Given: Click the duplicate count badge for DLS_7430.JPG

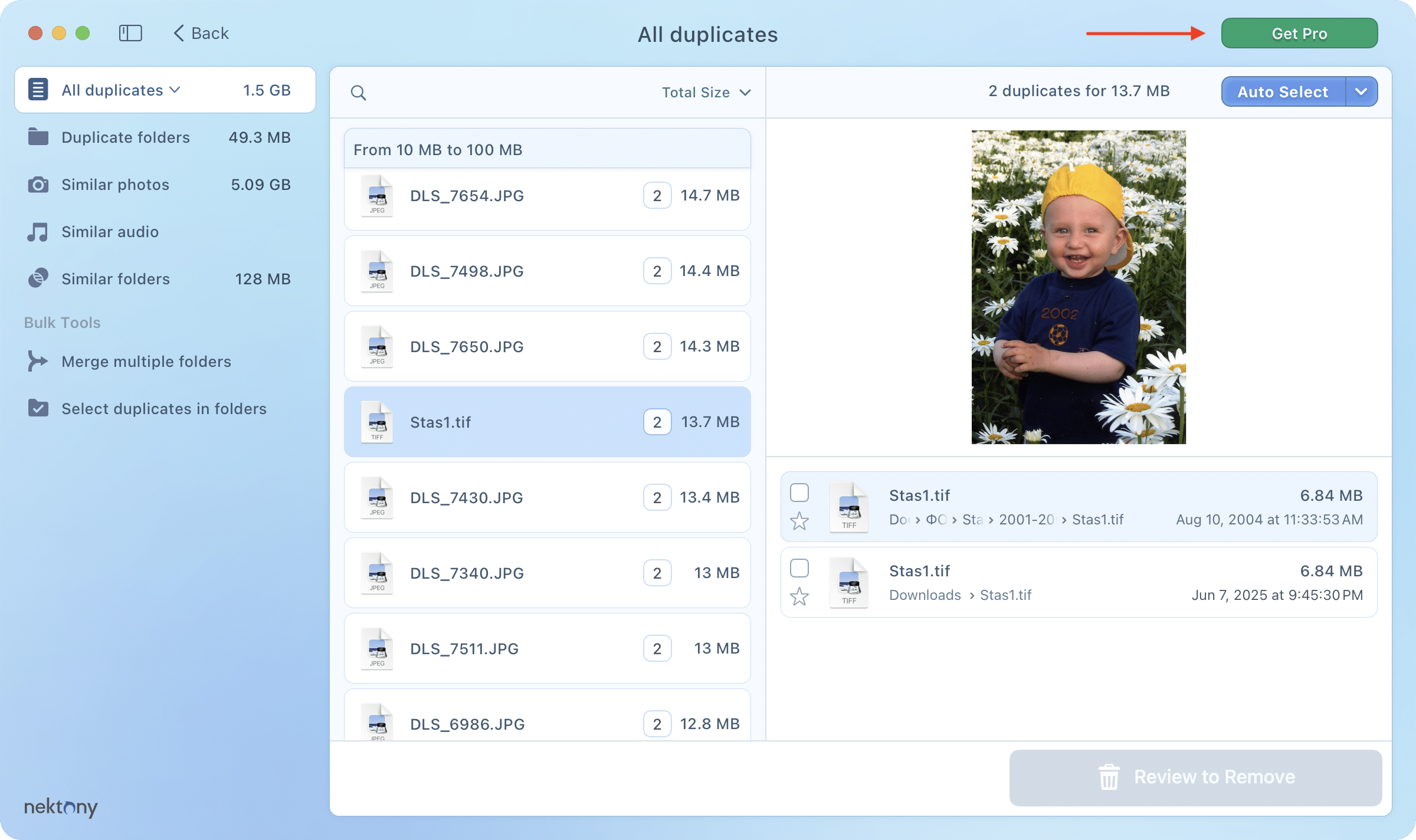Looking at the screenshot, I should tap(657, 498).
